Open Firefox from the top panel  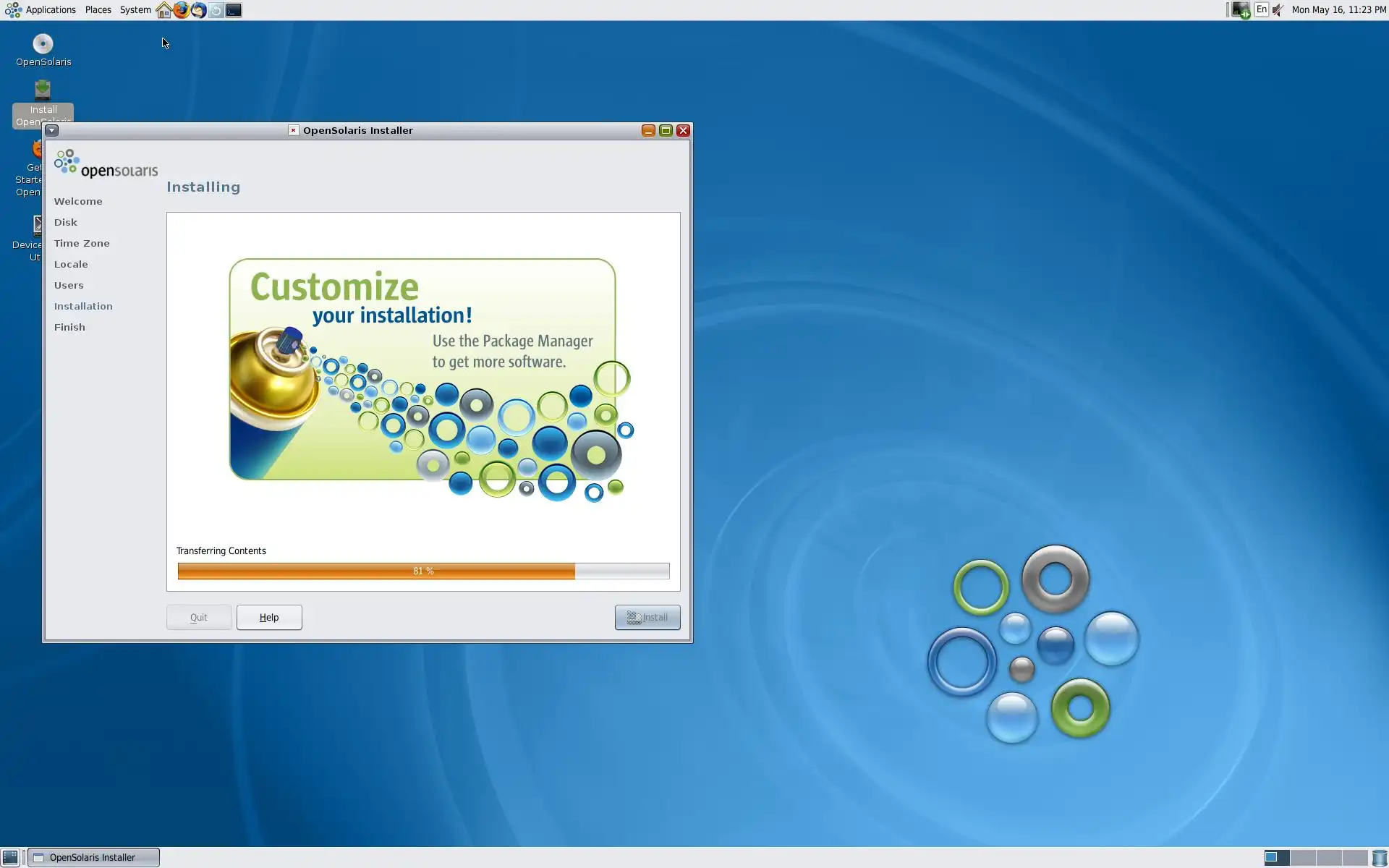coord(181,10)
